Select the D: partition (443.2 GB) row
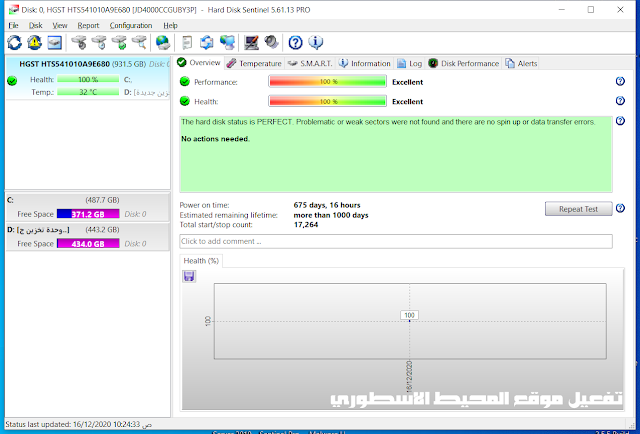640x434 pixels. (x=87, y=236)
